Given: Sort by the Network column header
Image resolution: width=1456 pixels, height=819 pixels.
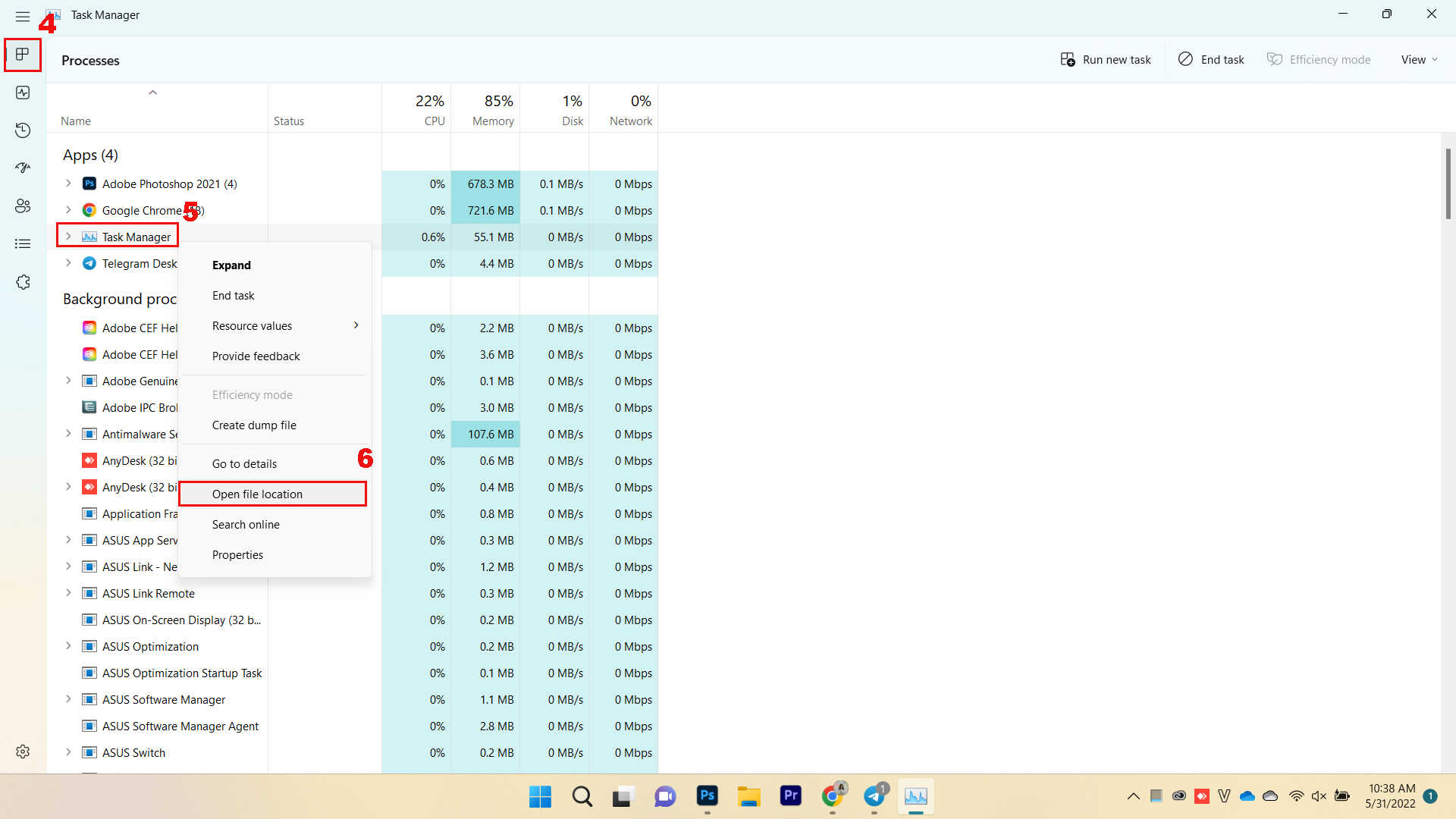Looking at the screenshot, I should click(623, 108).
